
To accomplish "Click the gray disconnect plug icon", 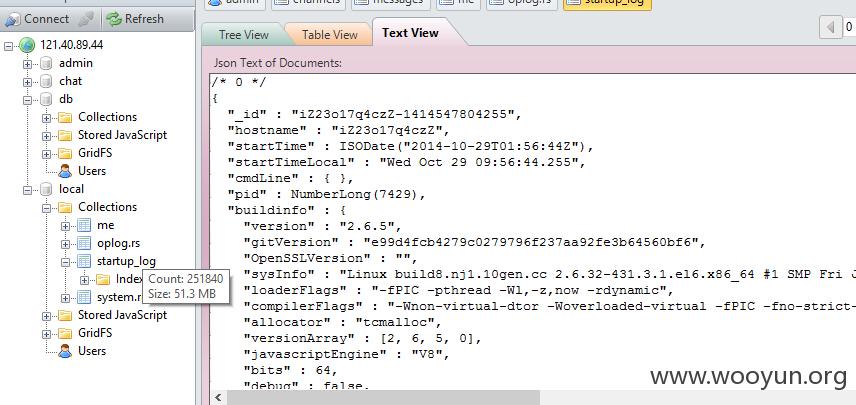I will [x=86, y=20].
